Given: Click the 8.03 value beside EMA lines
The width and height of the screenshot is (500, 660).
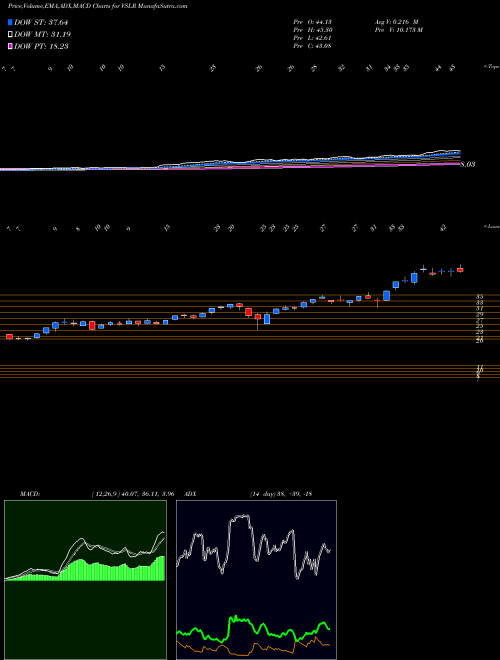Looking at the screenshot, I should click(x=468, y=164).
